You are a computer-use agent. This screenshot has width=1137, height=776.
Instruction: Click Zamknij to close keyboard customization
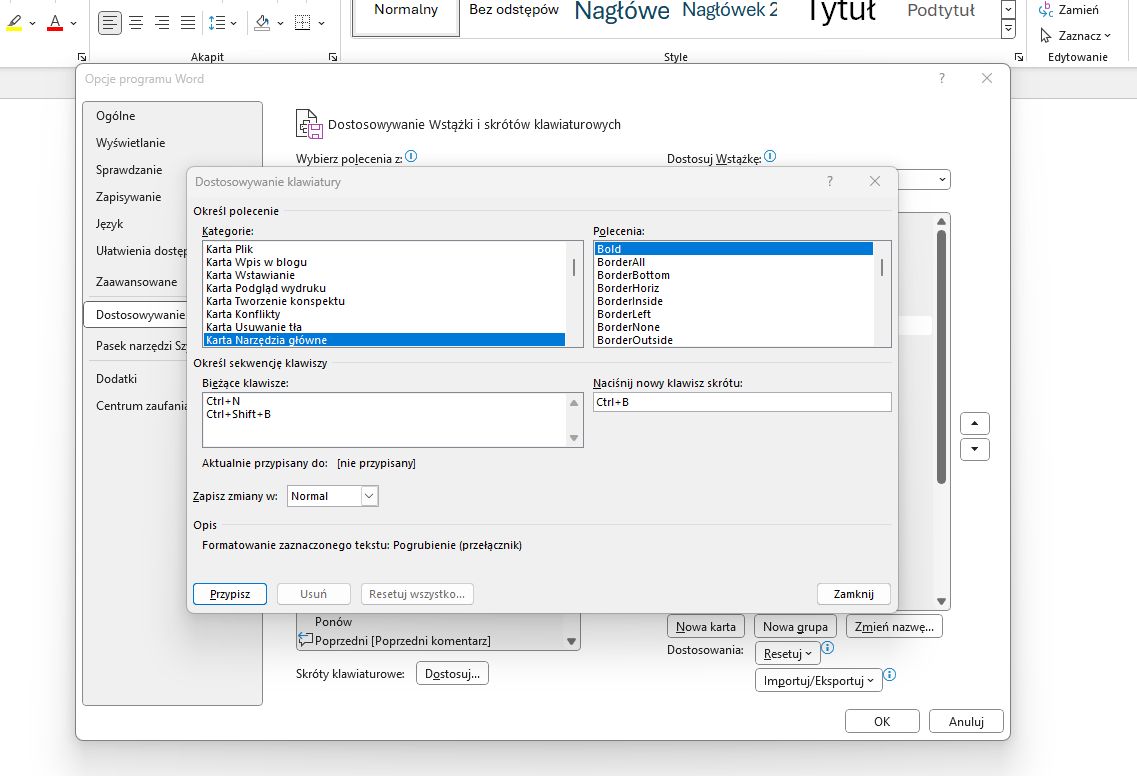(853, 594)
